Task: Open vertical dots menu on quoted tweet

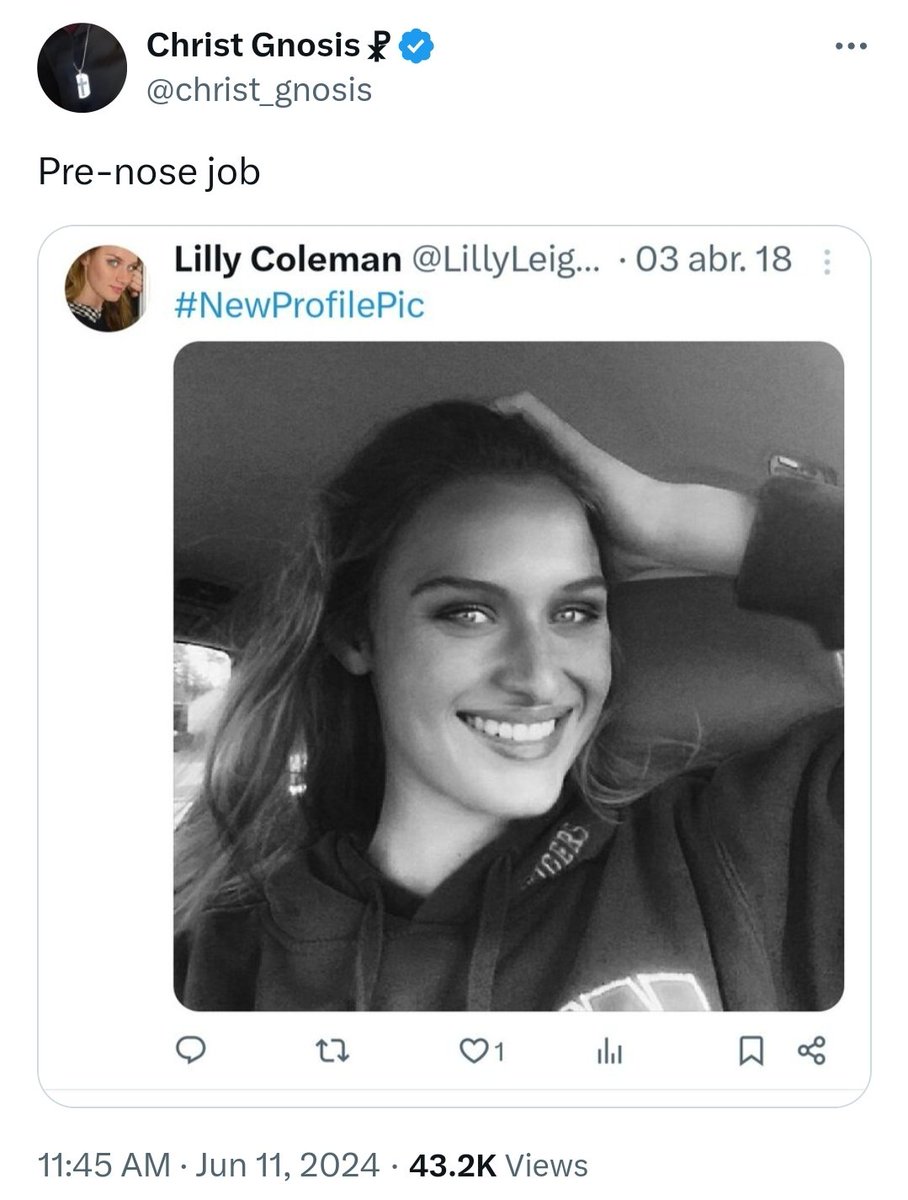Action: point(826,263)
